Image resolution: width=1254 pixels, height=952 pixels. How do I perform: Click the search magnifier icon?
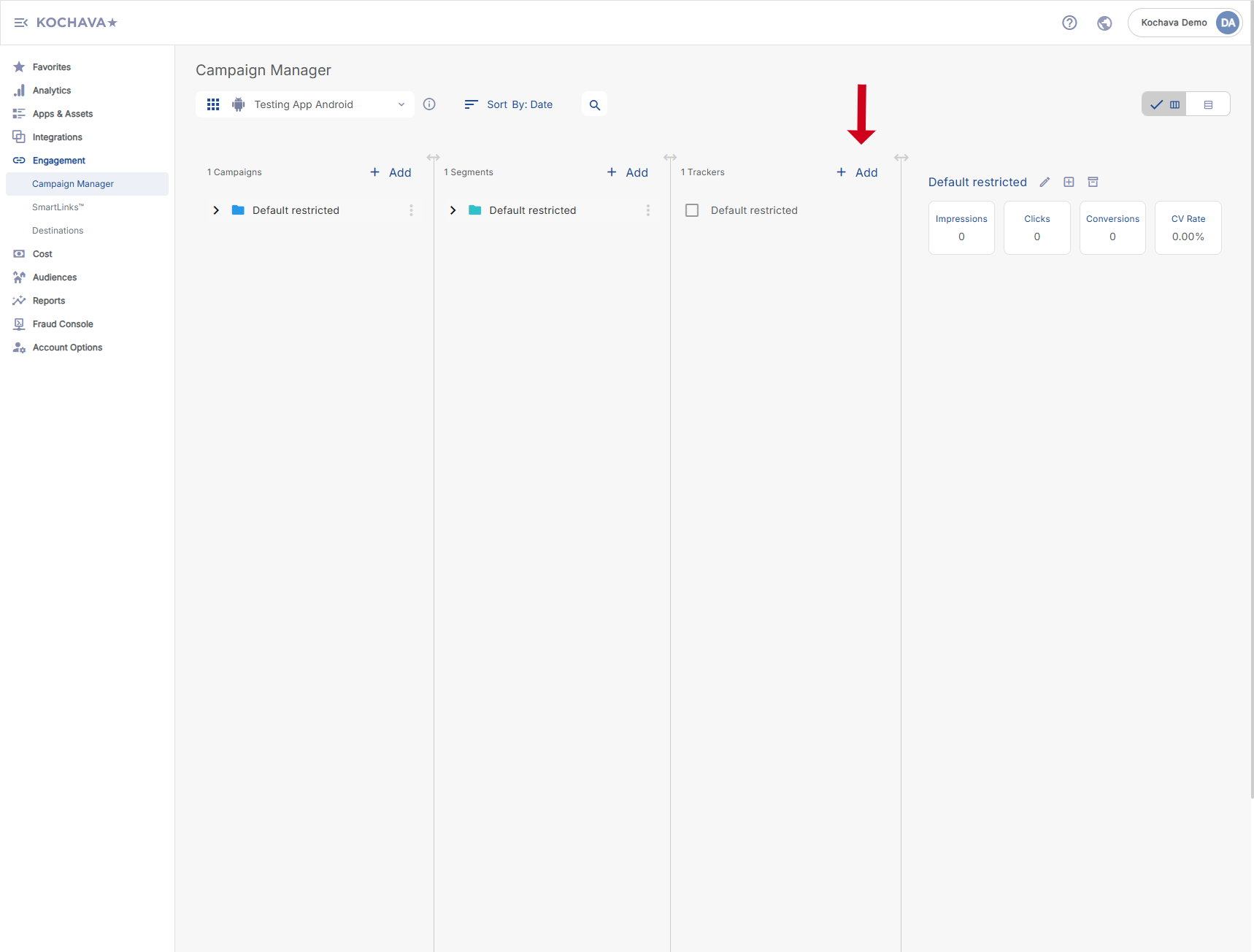click(x=594, y=105)
